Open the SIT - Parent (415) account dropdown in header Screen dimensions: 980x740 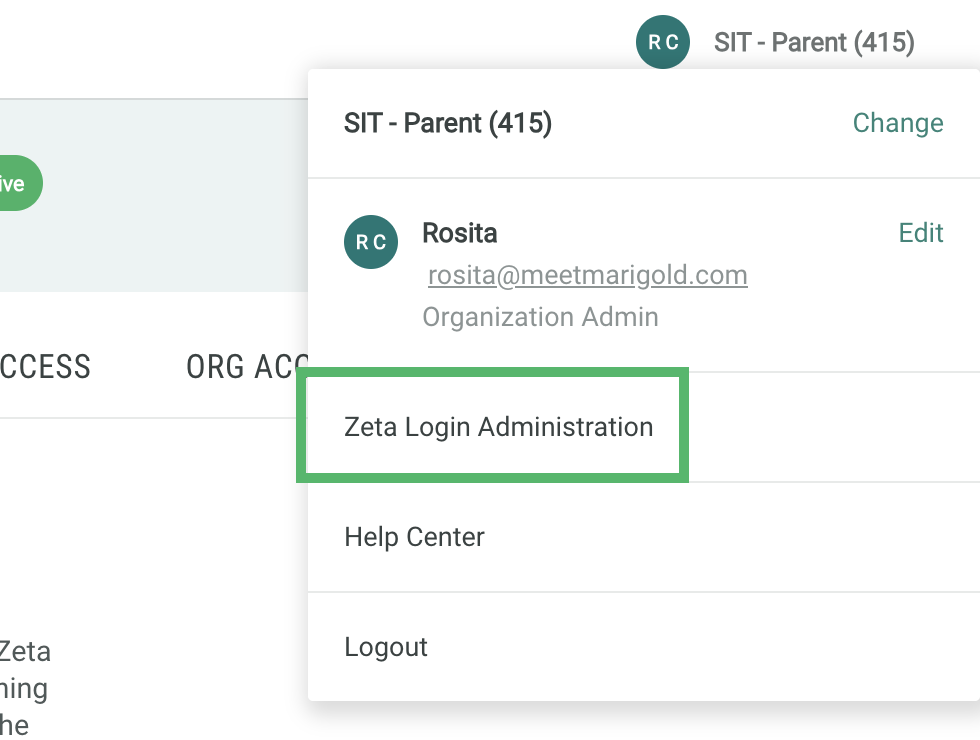tap(814, 42)
